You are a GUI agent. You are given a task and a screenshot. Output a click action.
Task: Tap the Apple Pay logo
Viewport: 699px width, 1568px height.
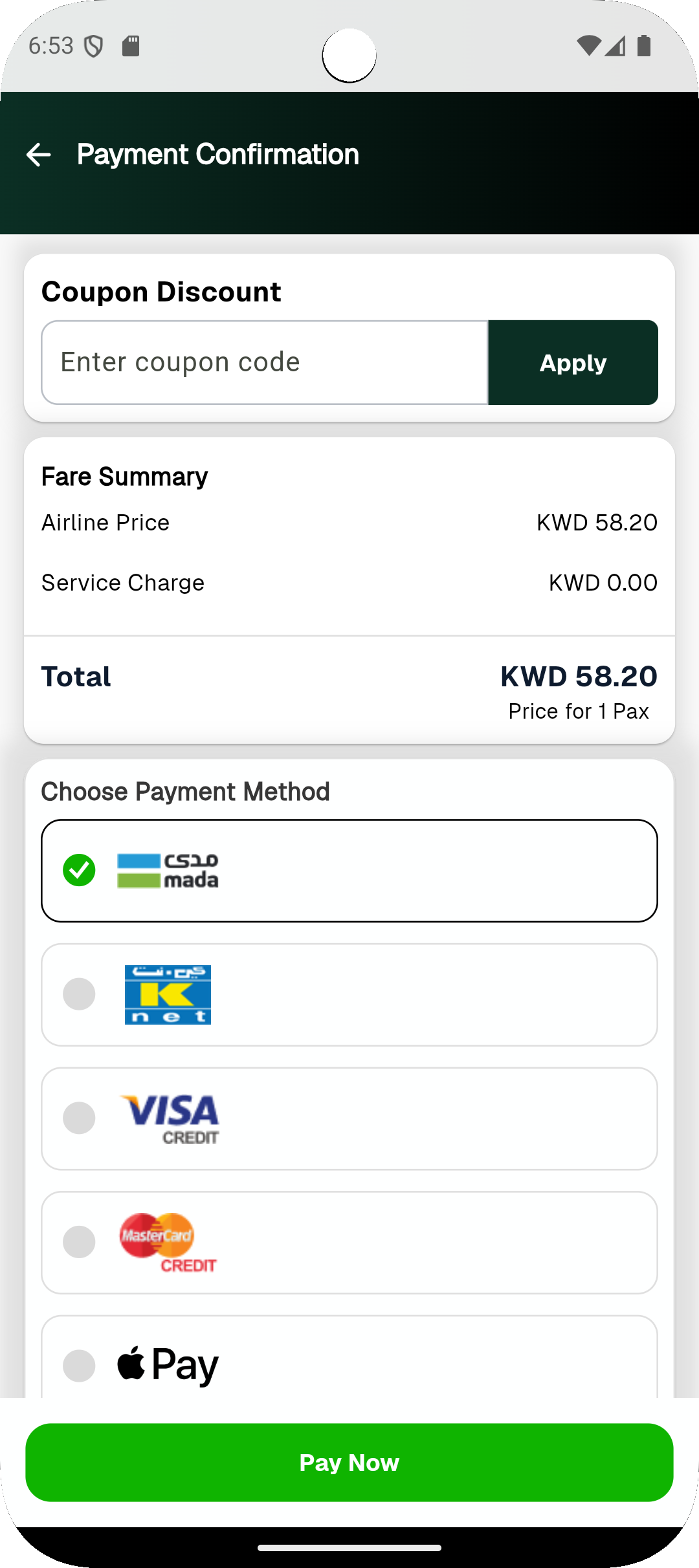[x=168, y=1365]
